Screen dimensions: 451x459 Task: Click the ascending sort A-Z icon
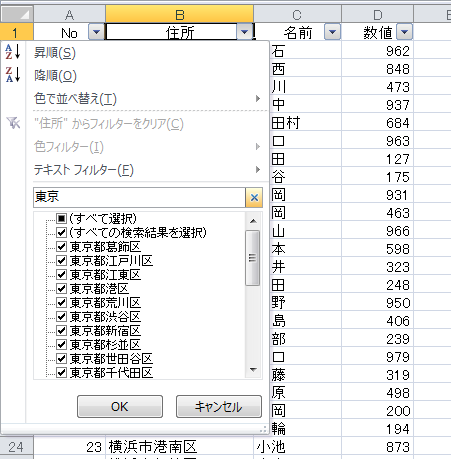tap(13, 52)
